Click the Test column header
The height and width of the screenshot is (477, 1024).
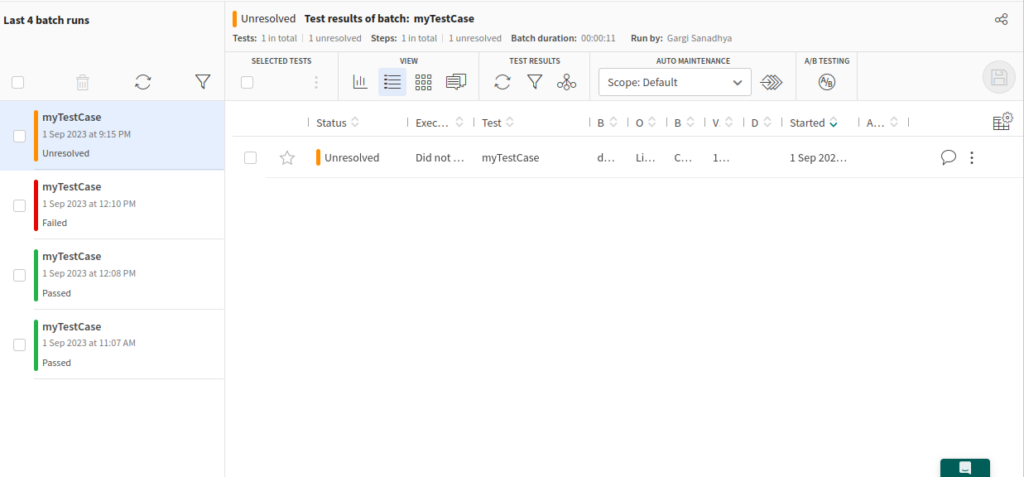click(x=491, y=123)
